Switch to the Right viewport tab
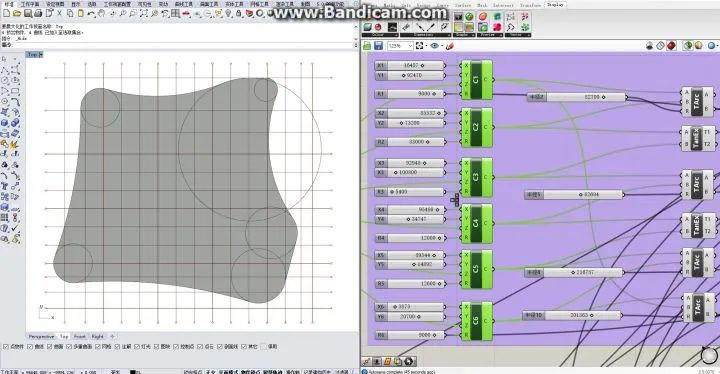Screen dimensions: 720x374 click(x=98, y=337)
